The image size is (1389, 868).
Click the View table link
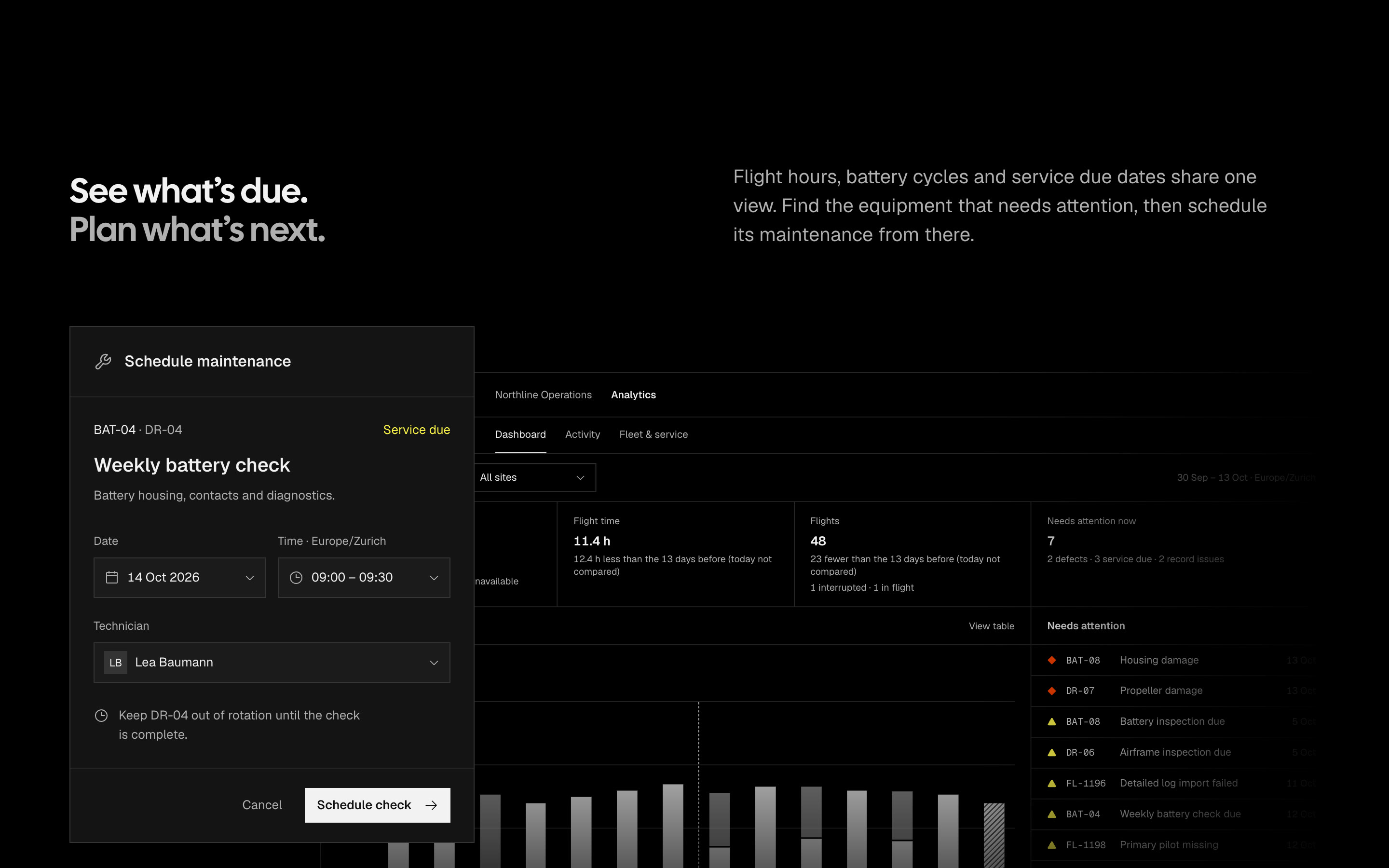point(991,626)
